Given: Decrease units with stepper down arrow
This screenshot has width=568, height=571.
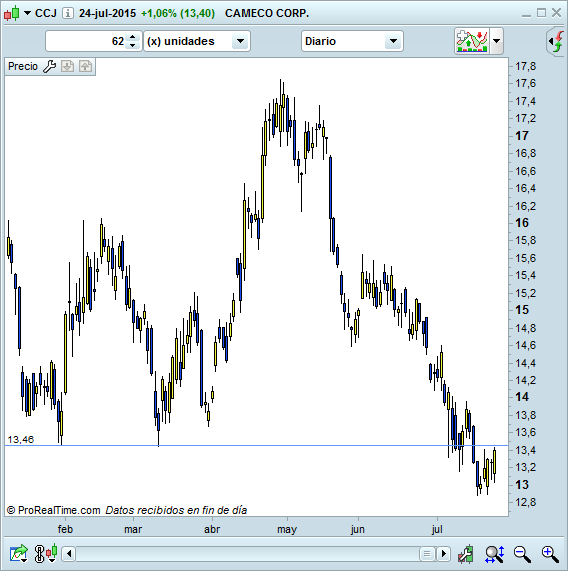Looking at the screenshot, I should [133, 46].
